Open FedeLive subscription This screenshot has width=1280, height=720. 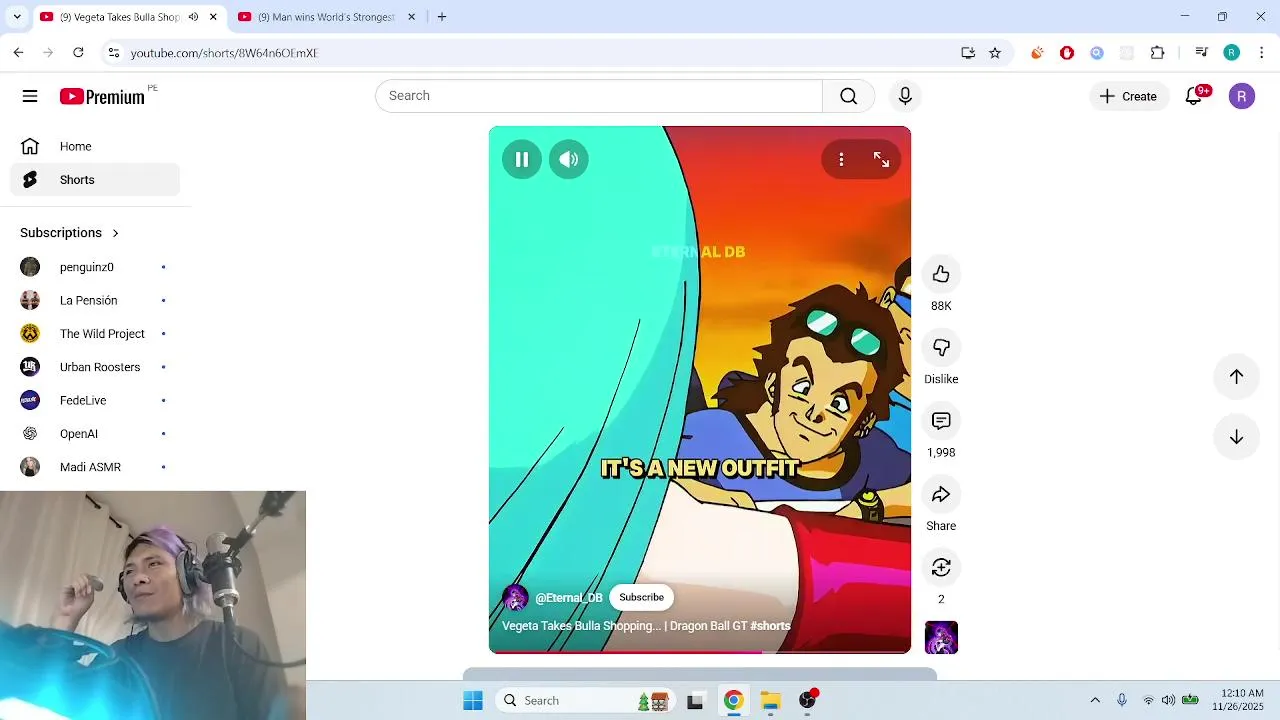[x=95, y=400]
